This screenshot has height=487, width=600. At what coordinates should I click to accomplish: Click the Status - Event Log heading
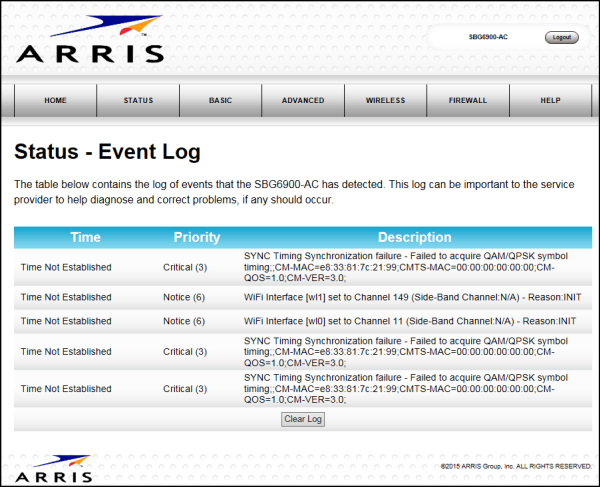[107, 152]
